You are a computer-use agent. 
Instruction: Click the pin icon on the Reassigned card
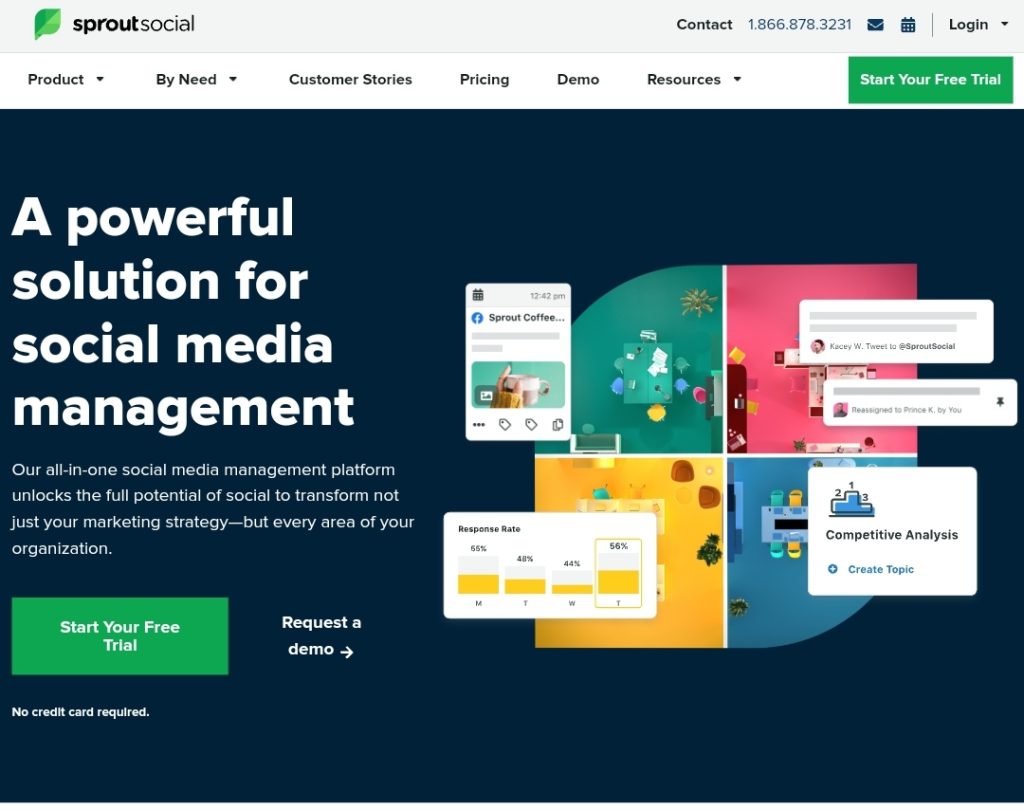pos(1000,402)
